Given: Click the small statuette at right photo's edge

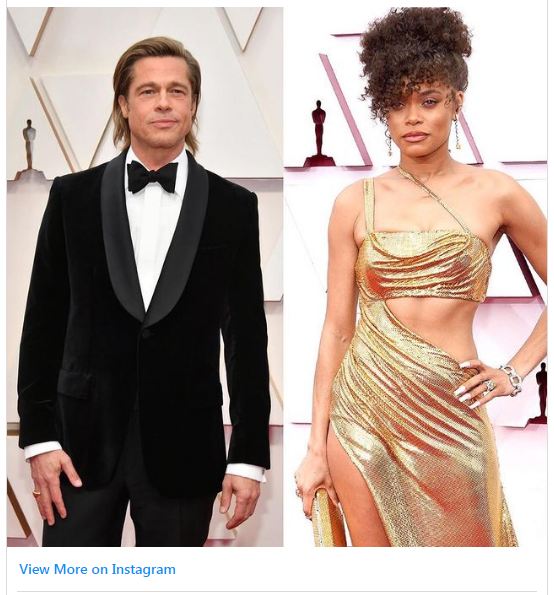Looking at the screenshot, I should (540, 393).
